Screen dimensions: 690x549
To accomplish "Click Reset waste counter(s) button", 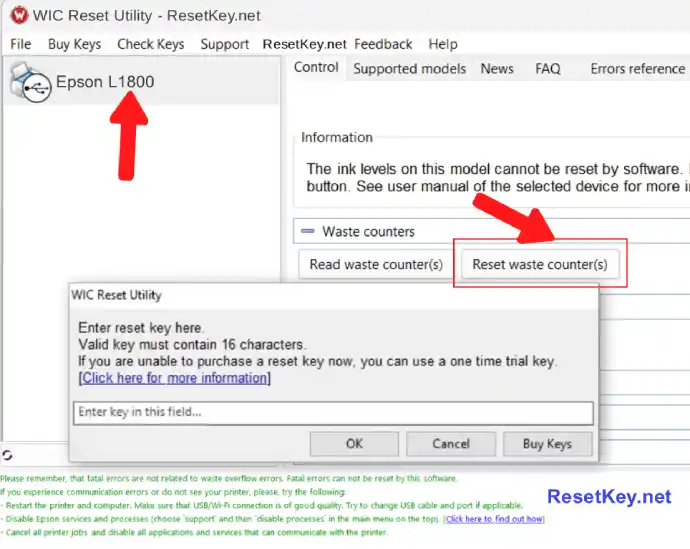I will tap(540, 264).
